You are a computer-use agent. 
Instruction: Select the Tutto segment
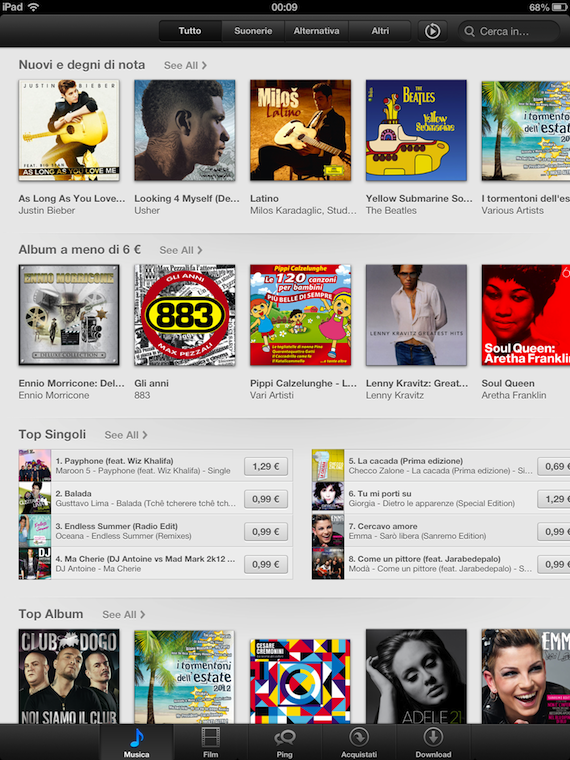tap(190, 31)
